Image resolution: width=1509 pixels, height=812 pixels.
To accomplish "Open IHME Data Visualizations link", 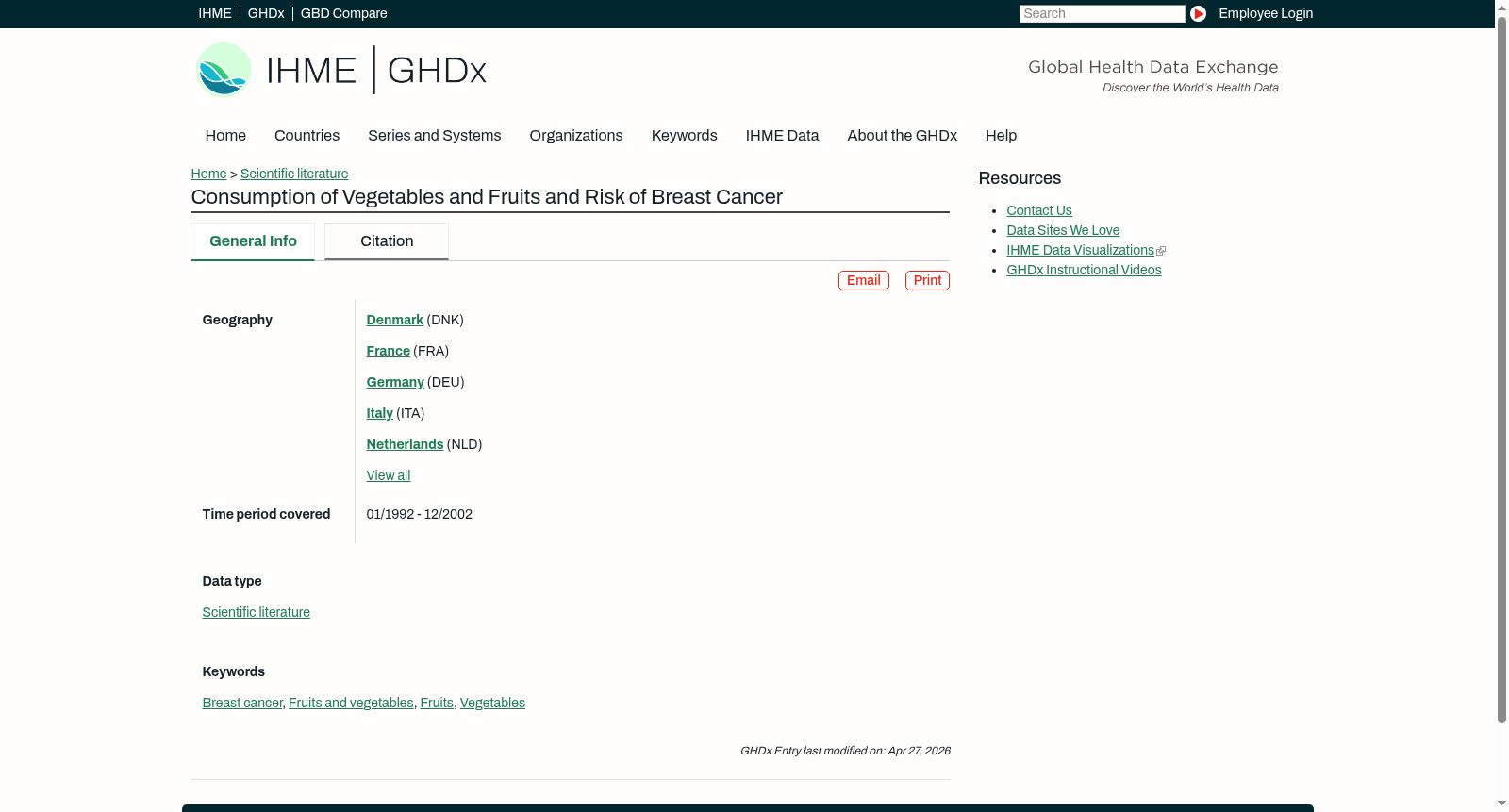I will [x=1081, y=250].
